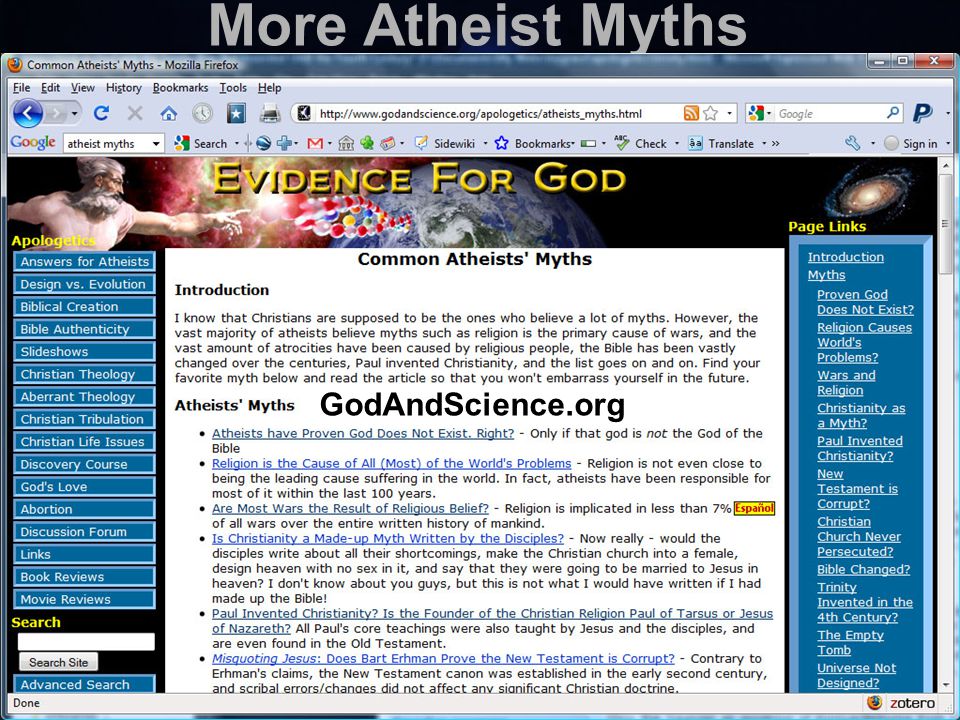Open Sidewiki from Google Toolbar
960x720 pixels.
445,143
